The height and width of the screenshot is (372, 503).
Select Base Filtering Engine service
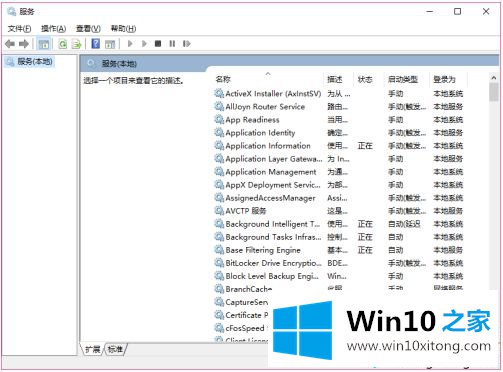339,250
